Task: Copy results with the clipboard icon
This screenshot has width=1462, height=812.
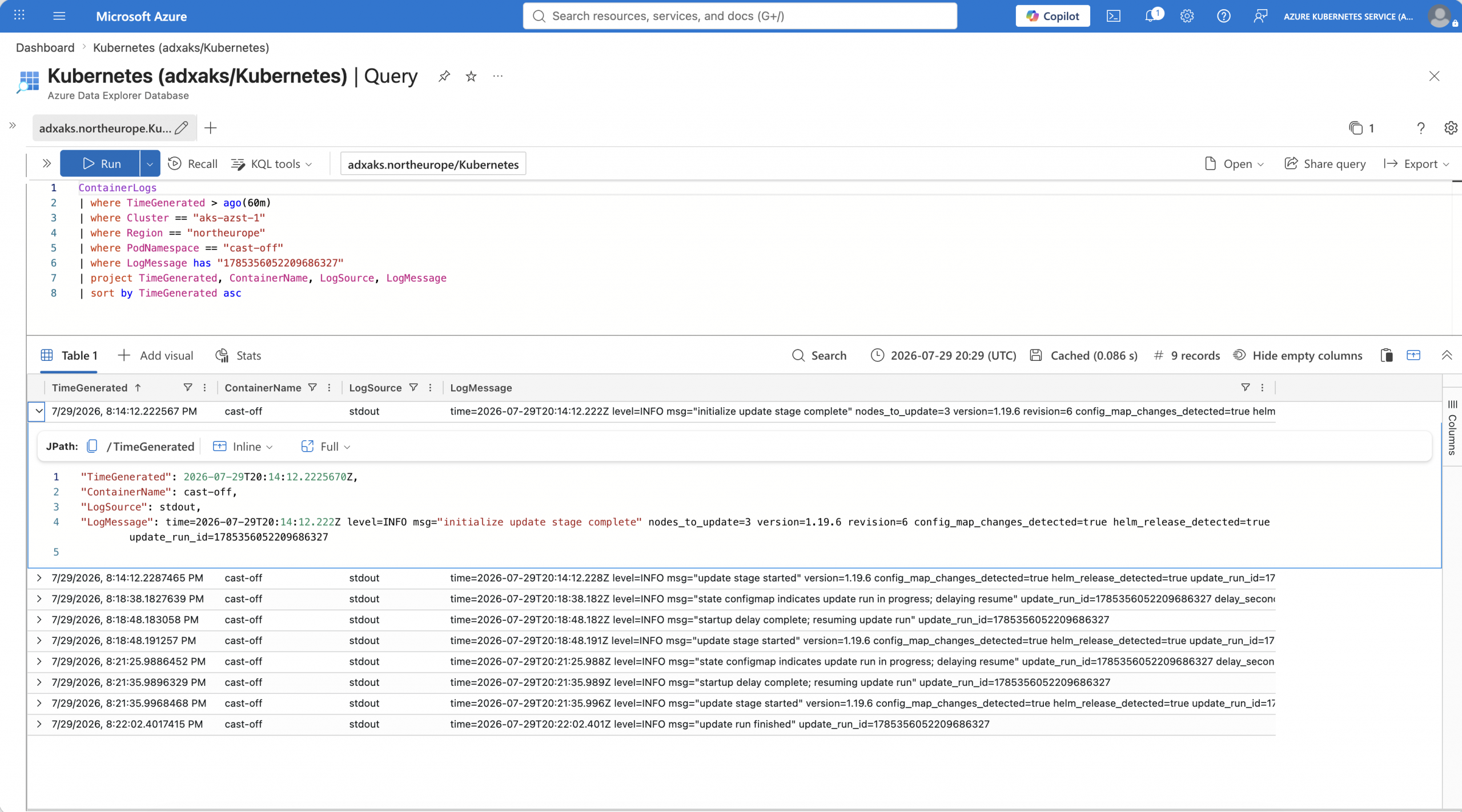Action: click(x=1387, y=355)
